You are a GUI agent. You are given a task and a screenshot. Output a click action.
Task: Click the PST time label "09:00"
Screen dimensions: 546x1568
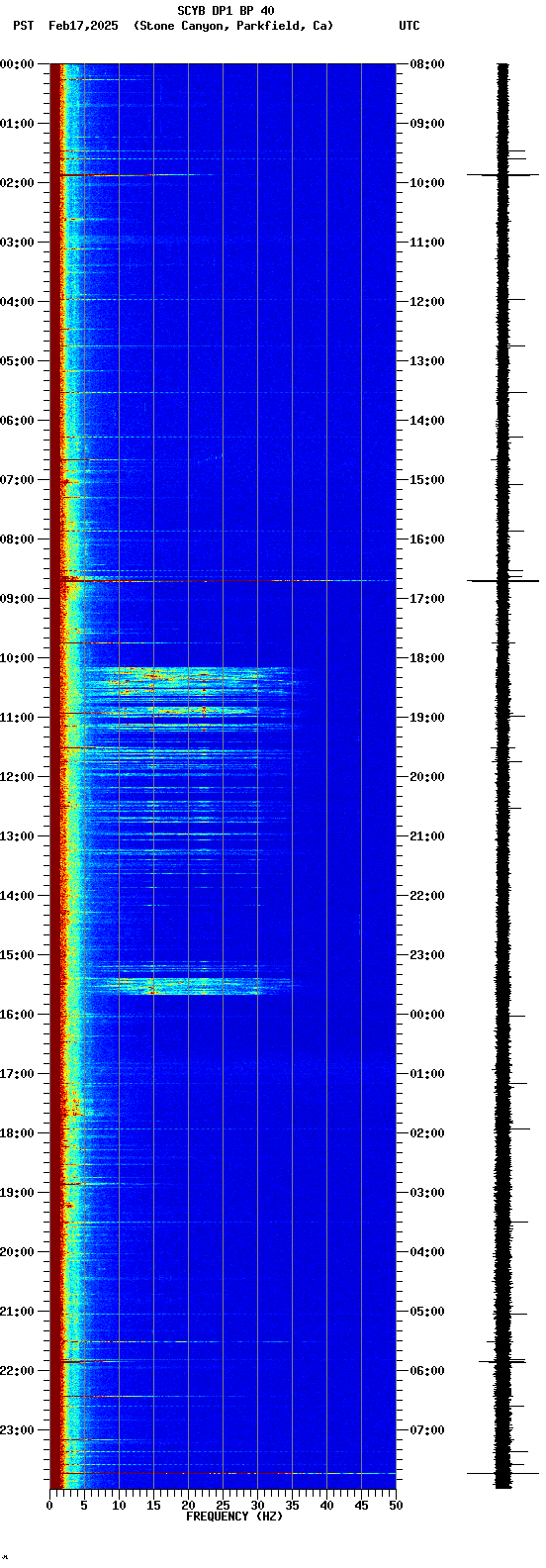(x=17, y=599)
